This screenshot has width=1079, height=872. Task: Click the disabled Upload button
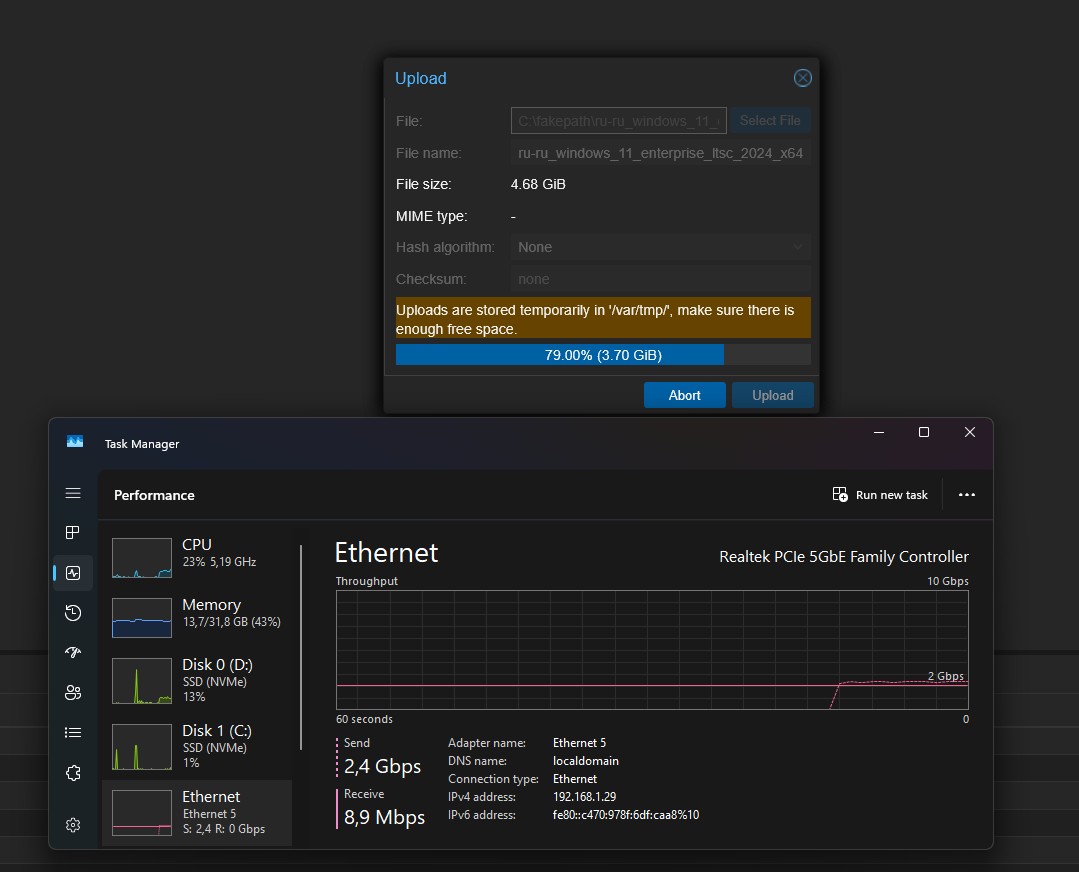[x=773, y=395]
